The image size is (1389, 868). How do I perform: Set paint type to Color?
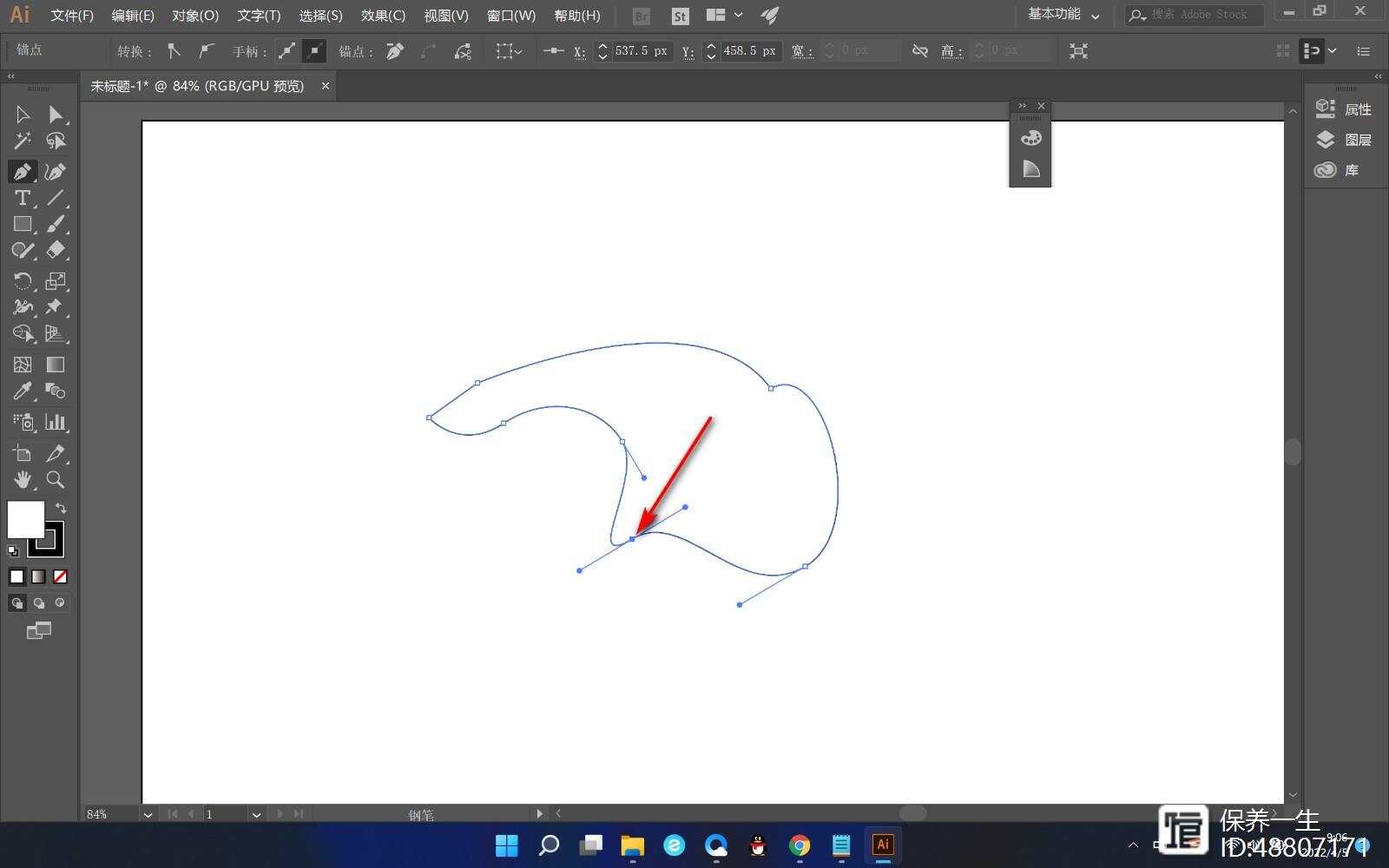point(16,576)
